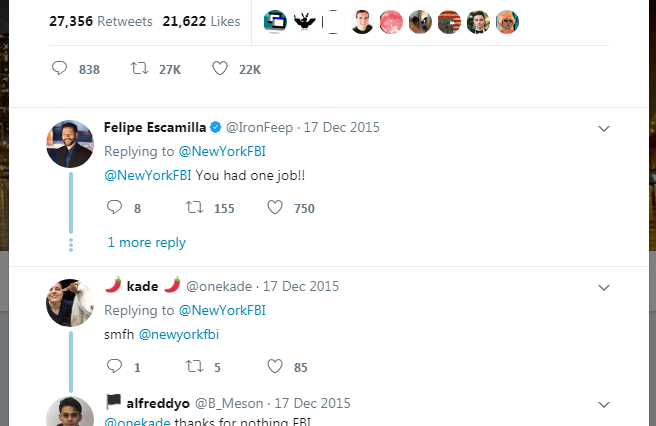
Task: Like Felipe Escamilla's "You had one job" tweet
Action: [x=276, y=208]
